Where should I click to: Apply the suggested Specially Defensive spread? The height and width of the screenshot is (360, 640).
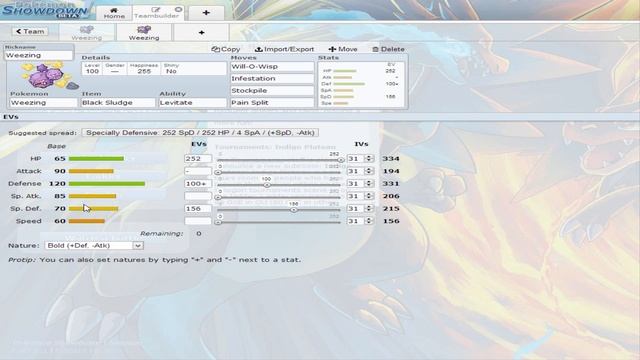tap(200, 133)
